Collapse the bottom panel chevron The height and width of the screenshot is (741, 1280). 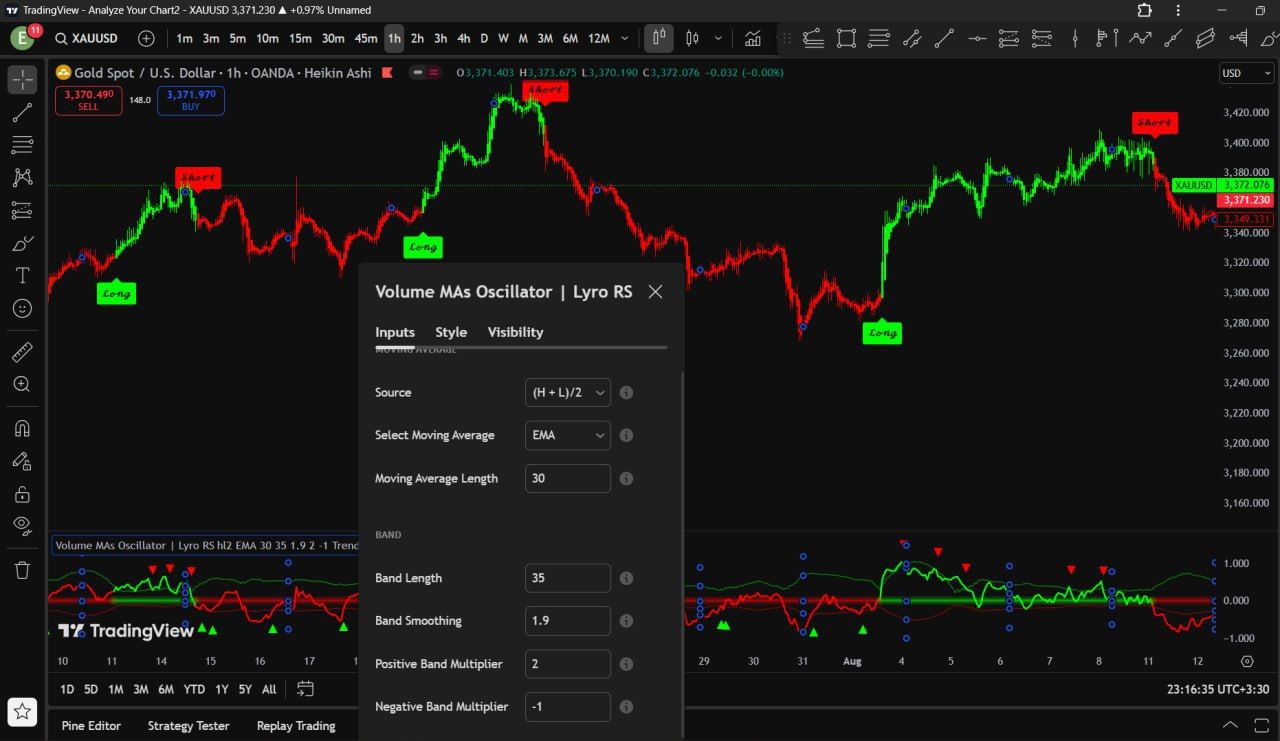point(1231,725)
